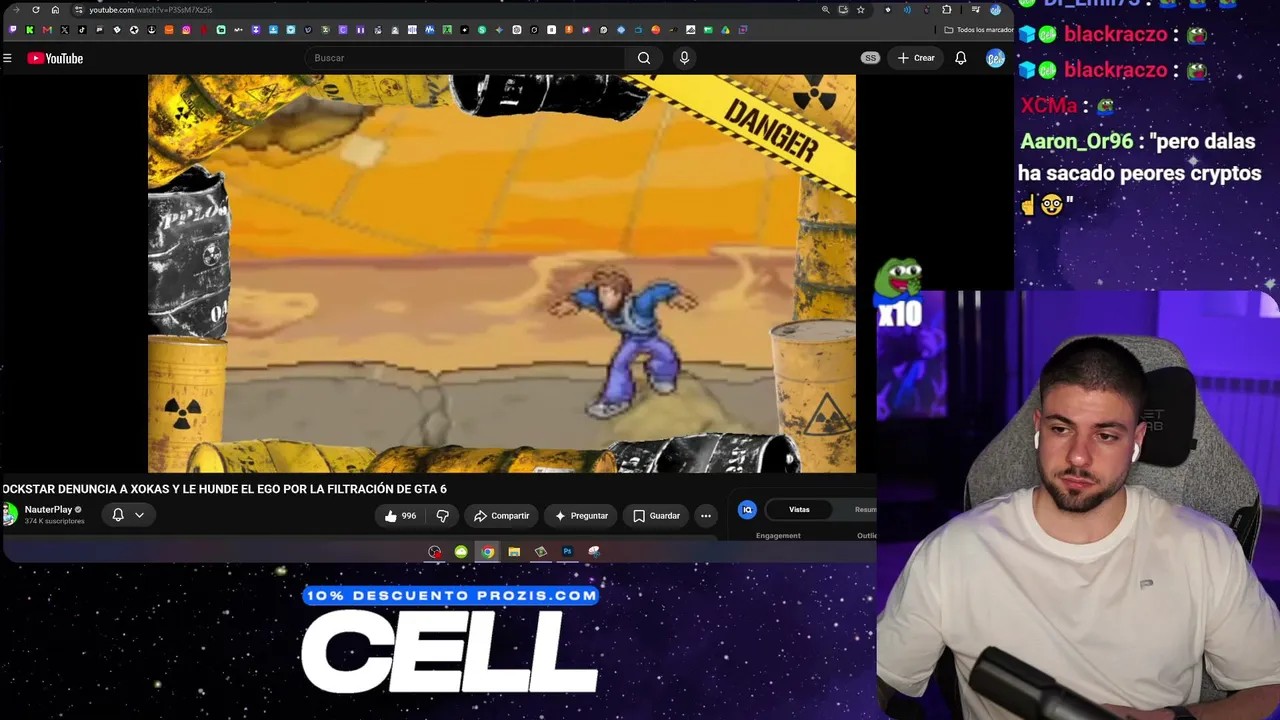Open the TikTok bookmark in the bookmarks bar
The image size is (1280, 720).
click(82, 30)
